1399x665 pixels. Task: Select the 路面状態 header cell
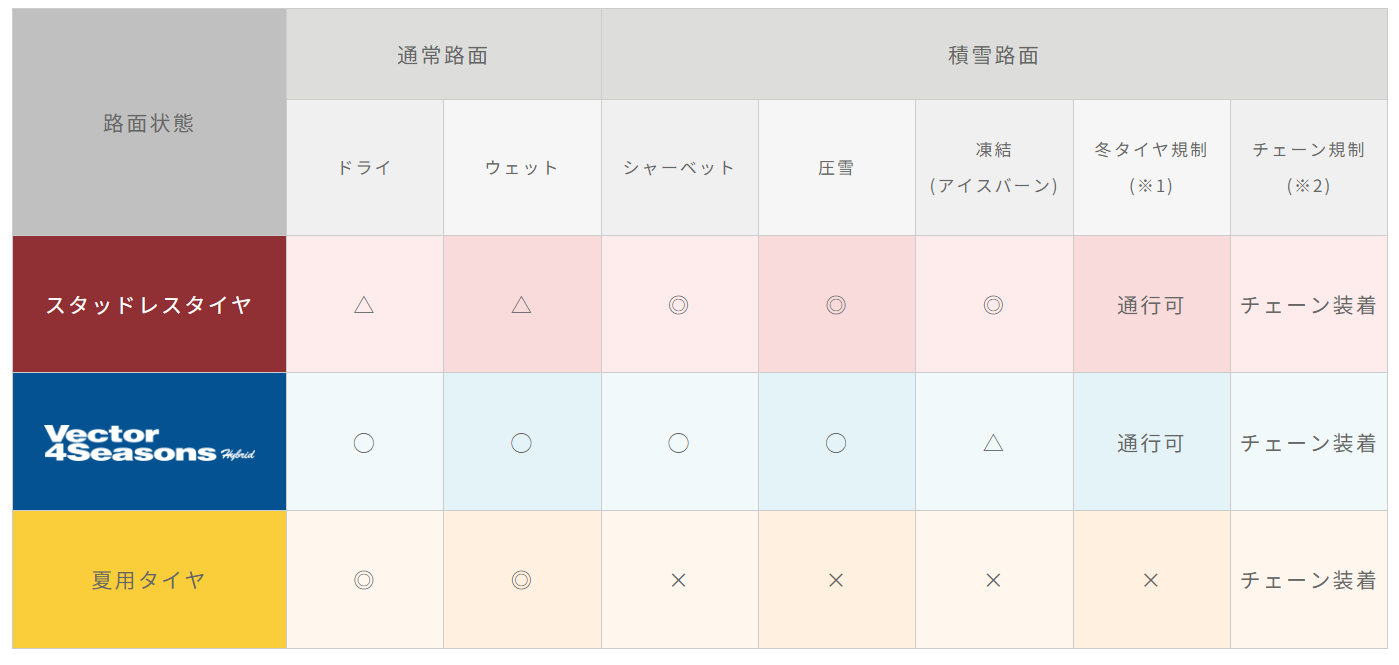pyautogui.click(x=149, y=124)
